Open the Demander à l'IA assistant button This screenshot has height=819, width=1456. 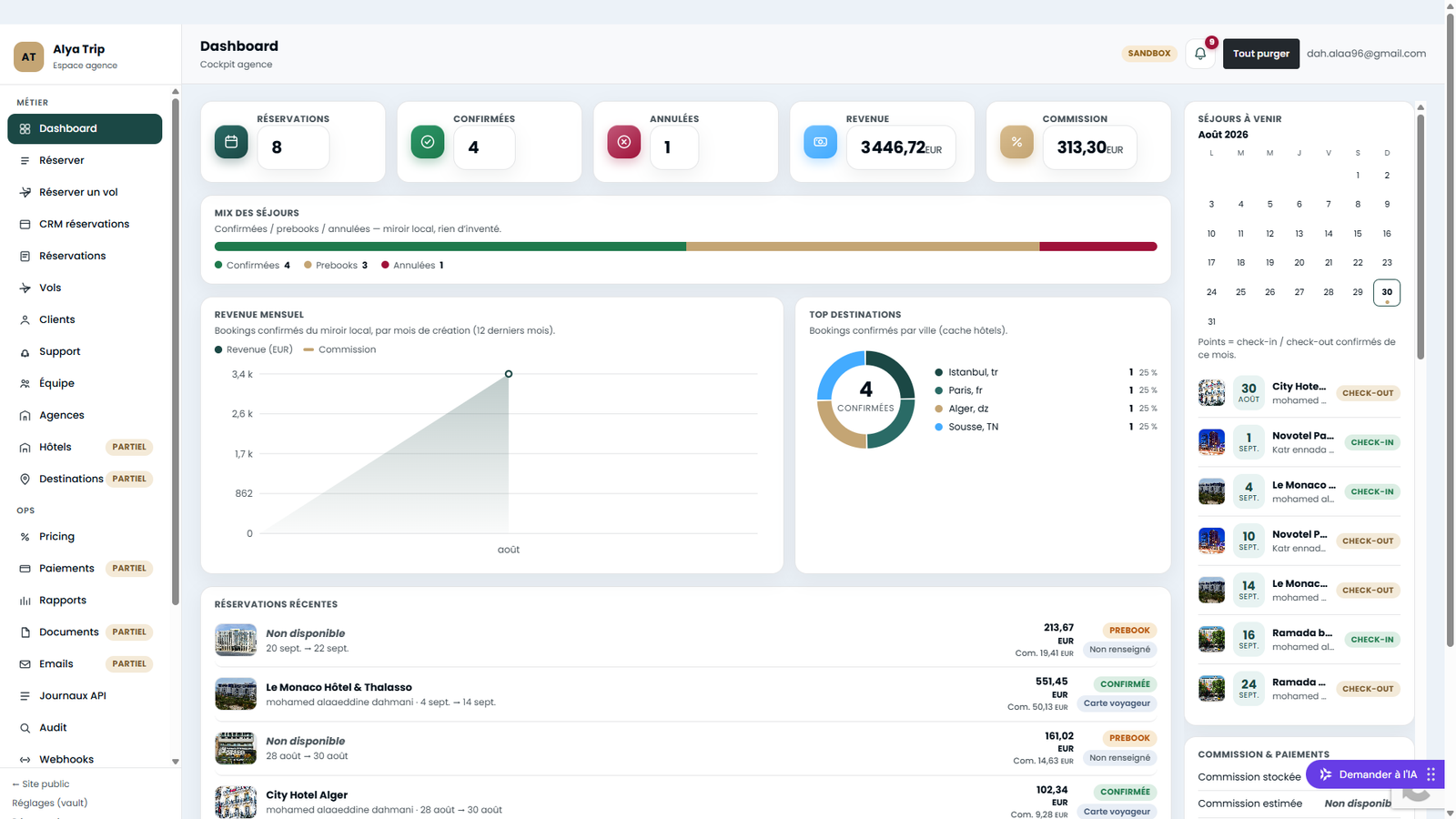pyautogui.click(x=1375, y=774)
